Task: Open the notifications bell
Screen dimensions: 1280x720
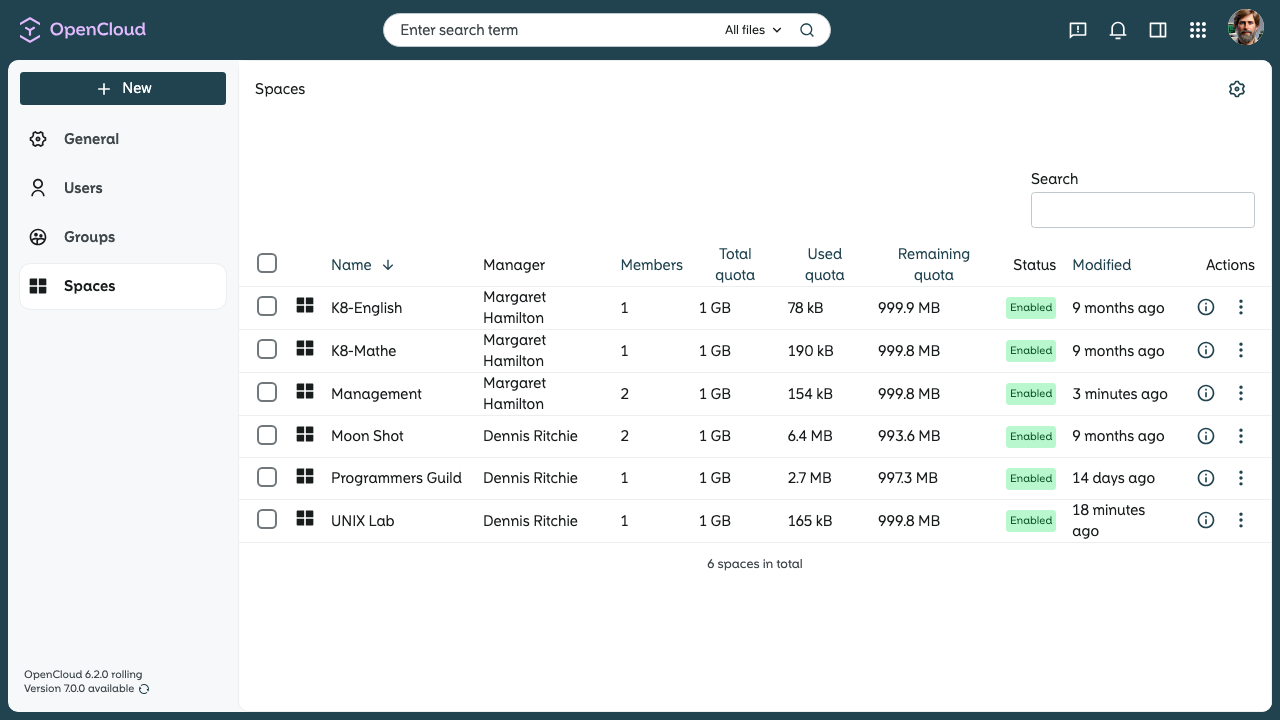Action: point(1118,30)
